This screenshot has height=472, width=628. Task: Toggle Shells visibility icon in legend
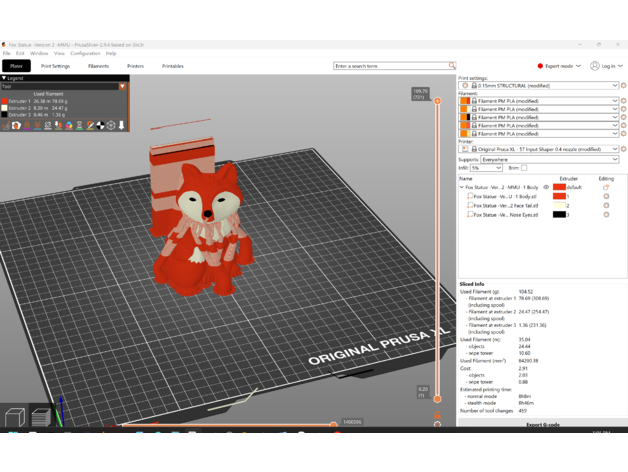pos(111,126)
